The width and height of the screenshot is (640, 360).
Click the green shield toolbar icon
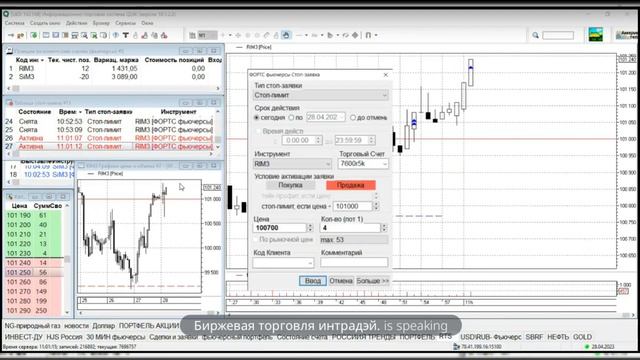pos(34,36)
